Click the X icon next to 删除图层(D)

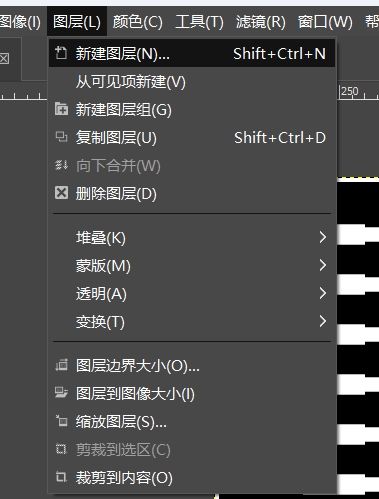(61, 193)
